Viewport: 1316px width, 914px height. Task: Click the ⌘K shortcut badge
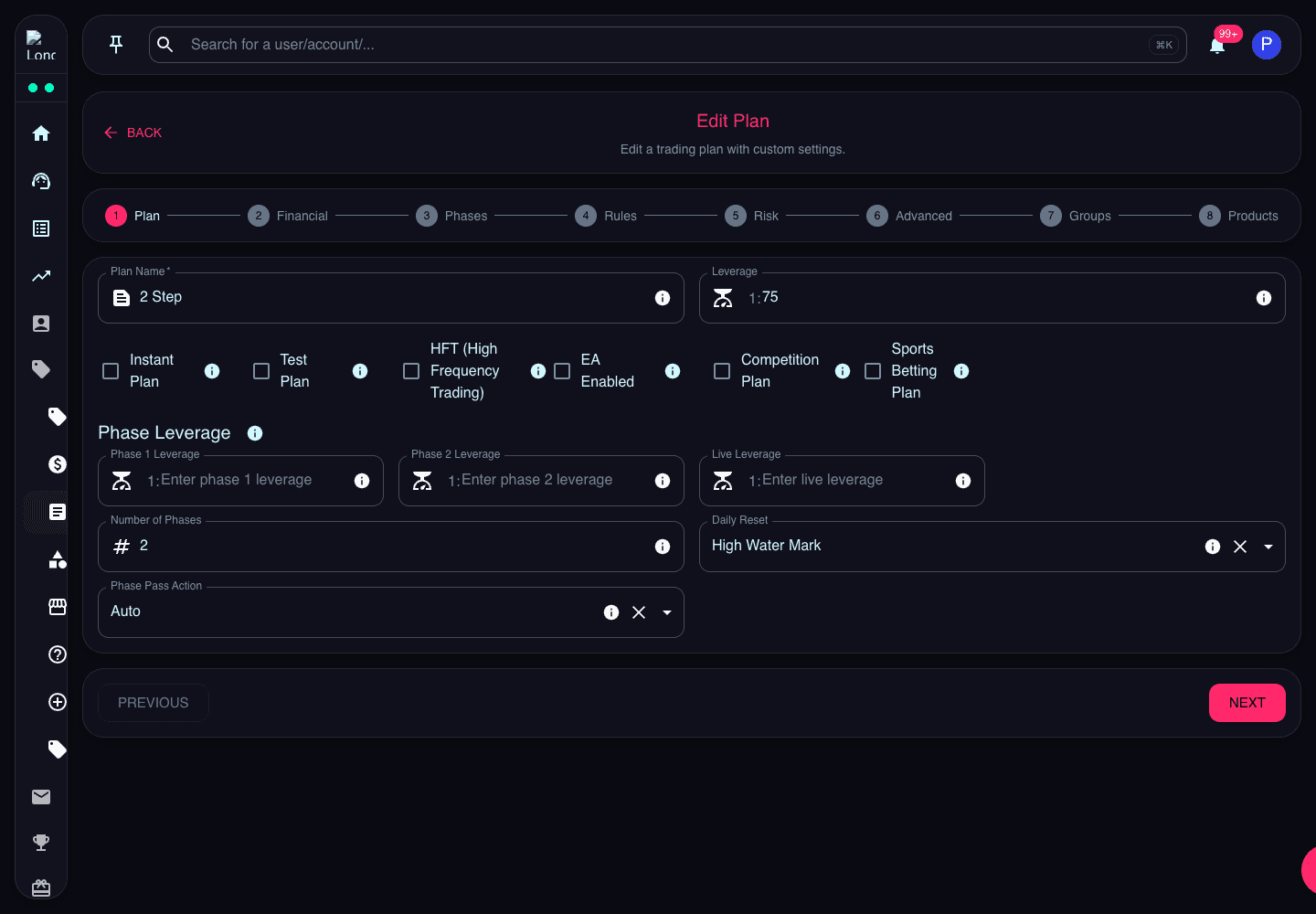[1164, 45]
